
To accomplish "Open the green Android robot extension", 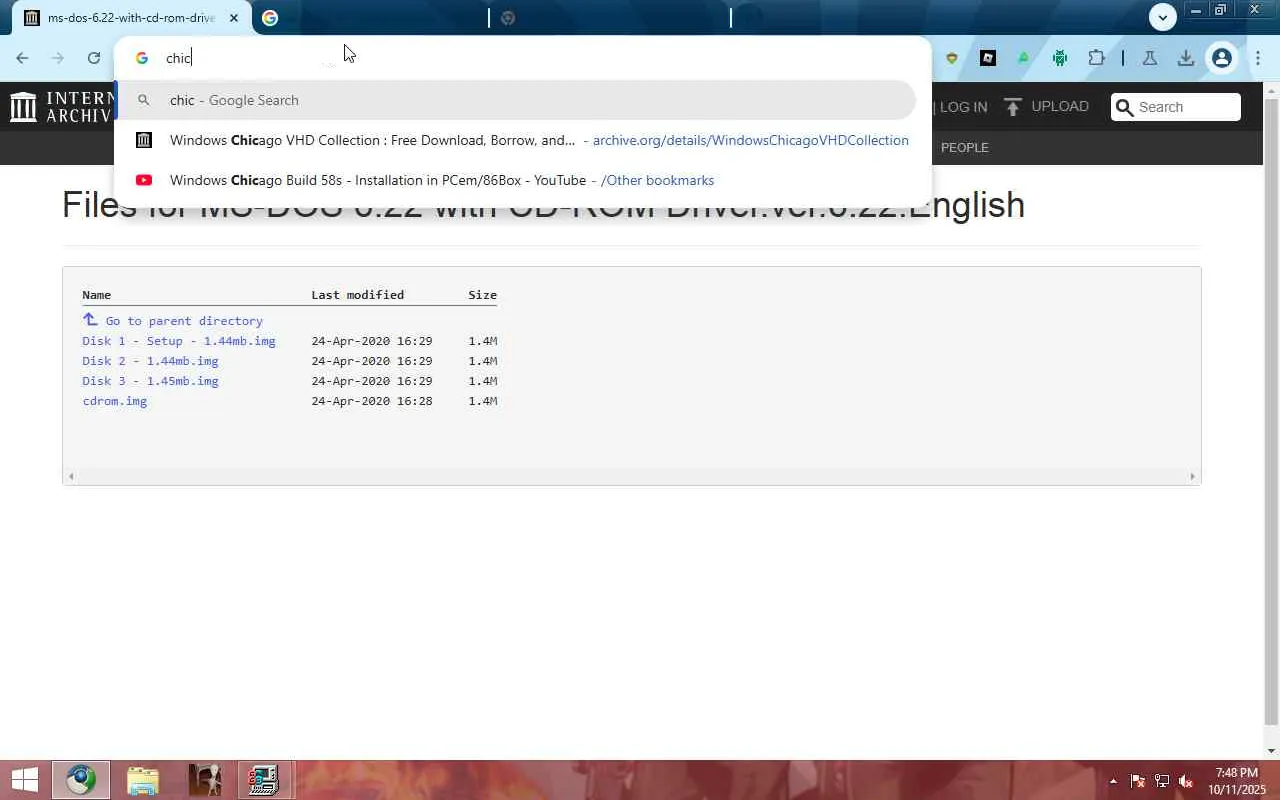I will (1060, 58).
